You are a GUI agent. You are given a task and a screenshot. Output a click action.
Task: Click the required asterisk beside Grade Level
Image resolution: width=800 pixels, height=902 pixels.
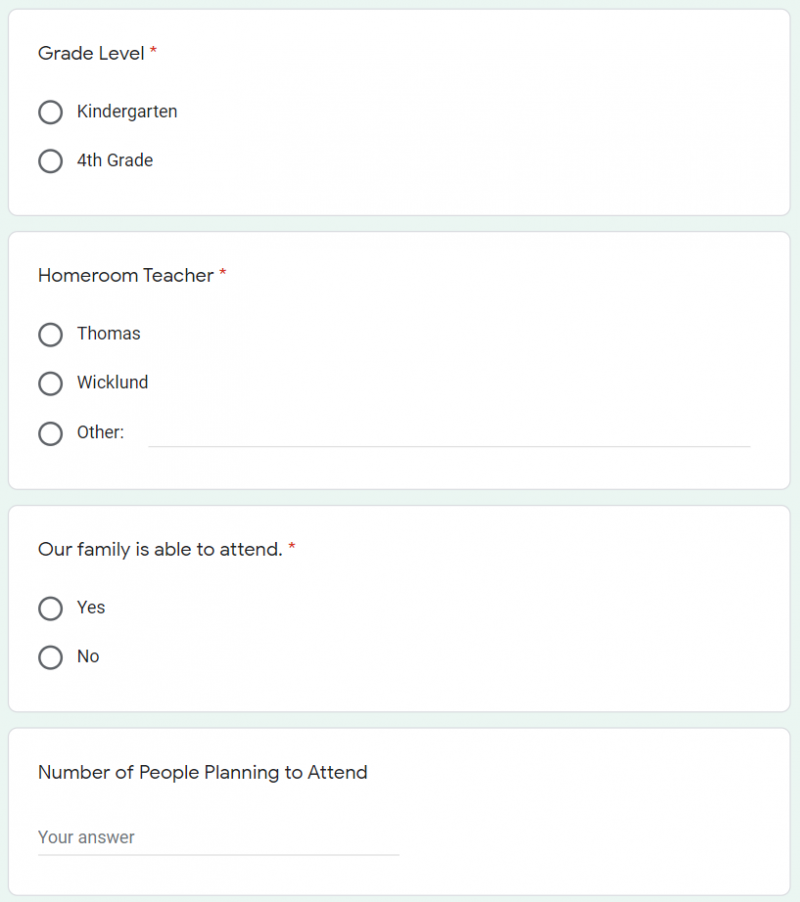pyautogui.click(x=154, y=53)
